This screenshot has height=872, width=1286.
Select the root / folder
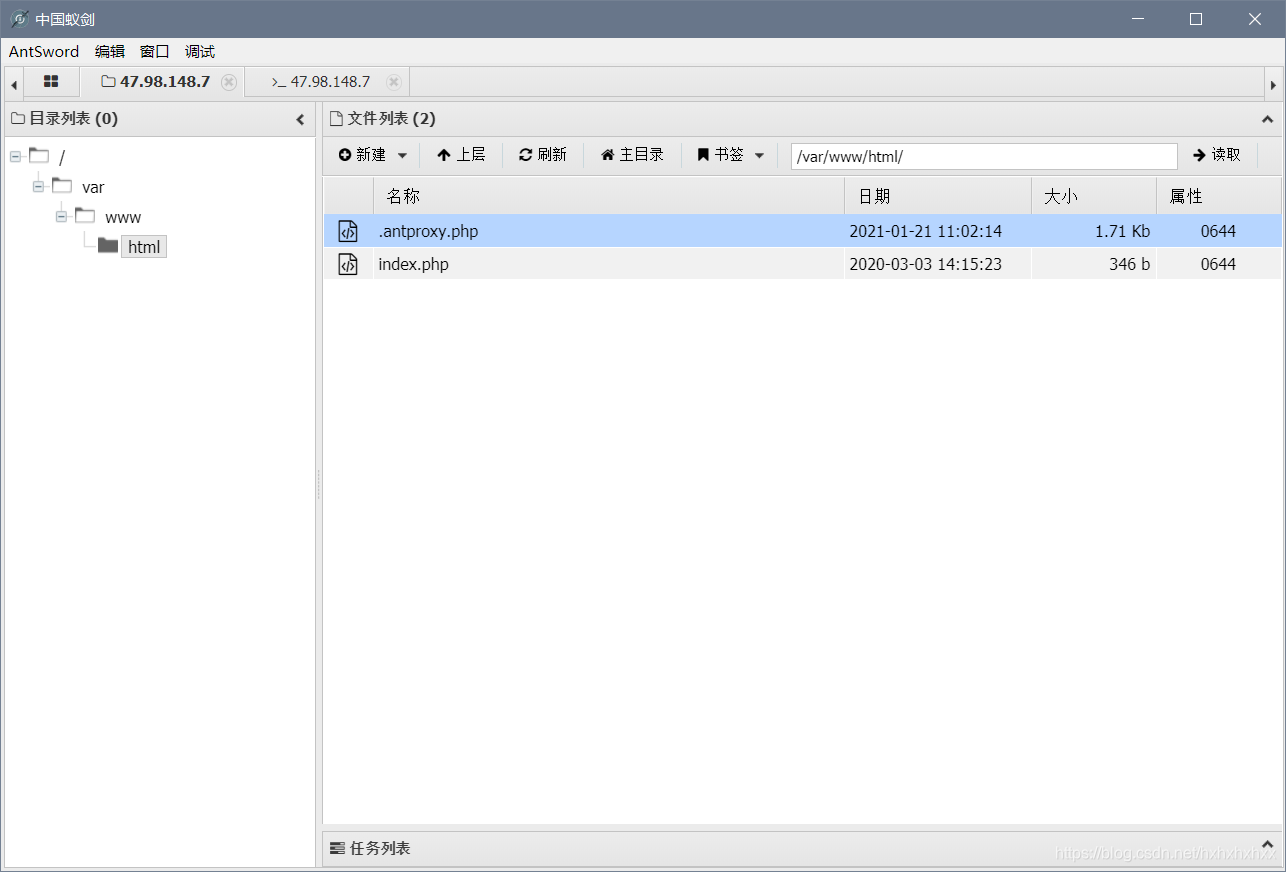(x=61, y=158)
